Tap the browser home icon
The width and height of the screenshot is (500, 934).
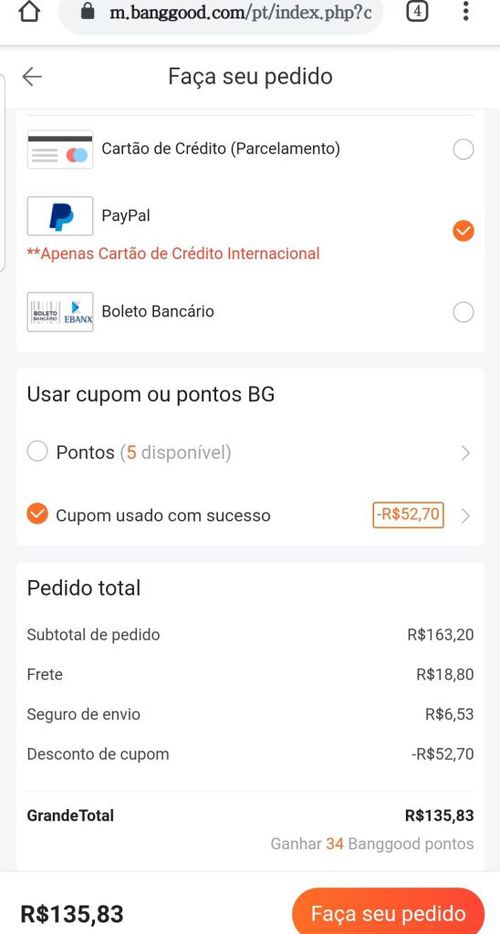point(30,11)
